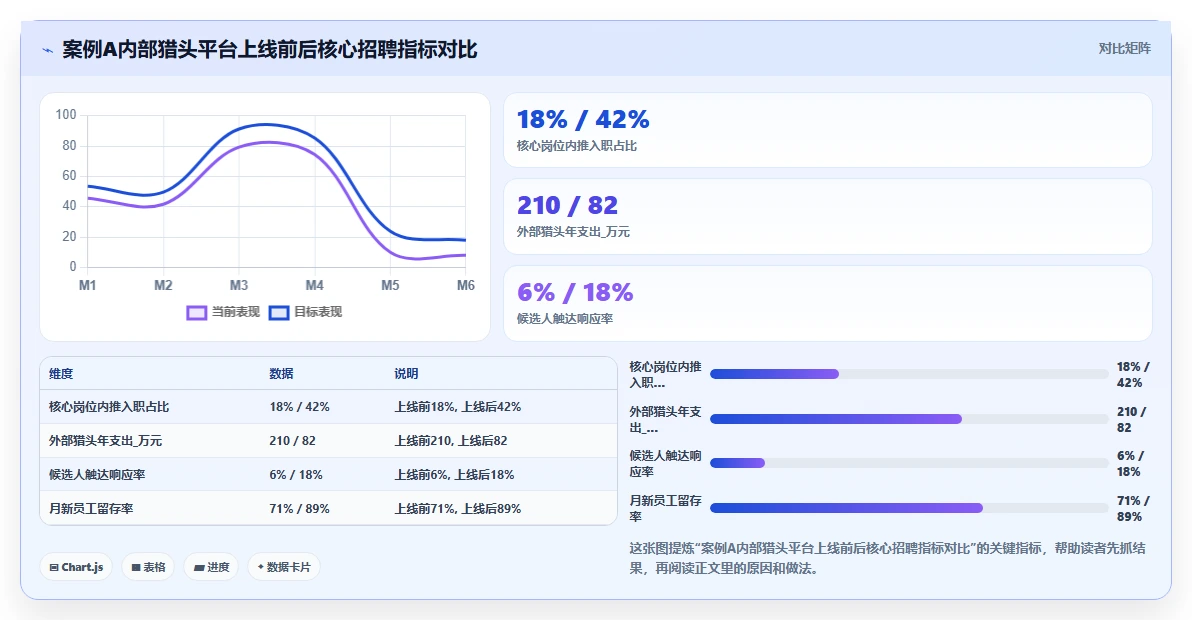Click the M1 axis label on chart
Viewport: 1192px width, 620px height.
(87, 285)
